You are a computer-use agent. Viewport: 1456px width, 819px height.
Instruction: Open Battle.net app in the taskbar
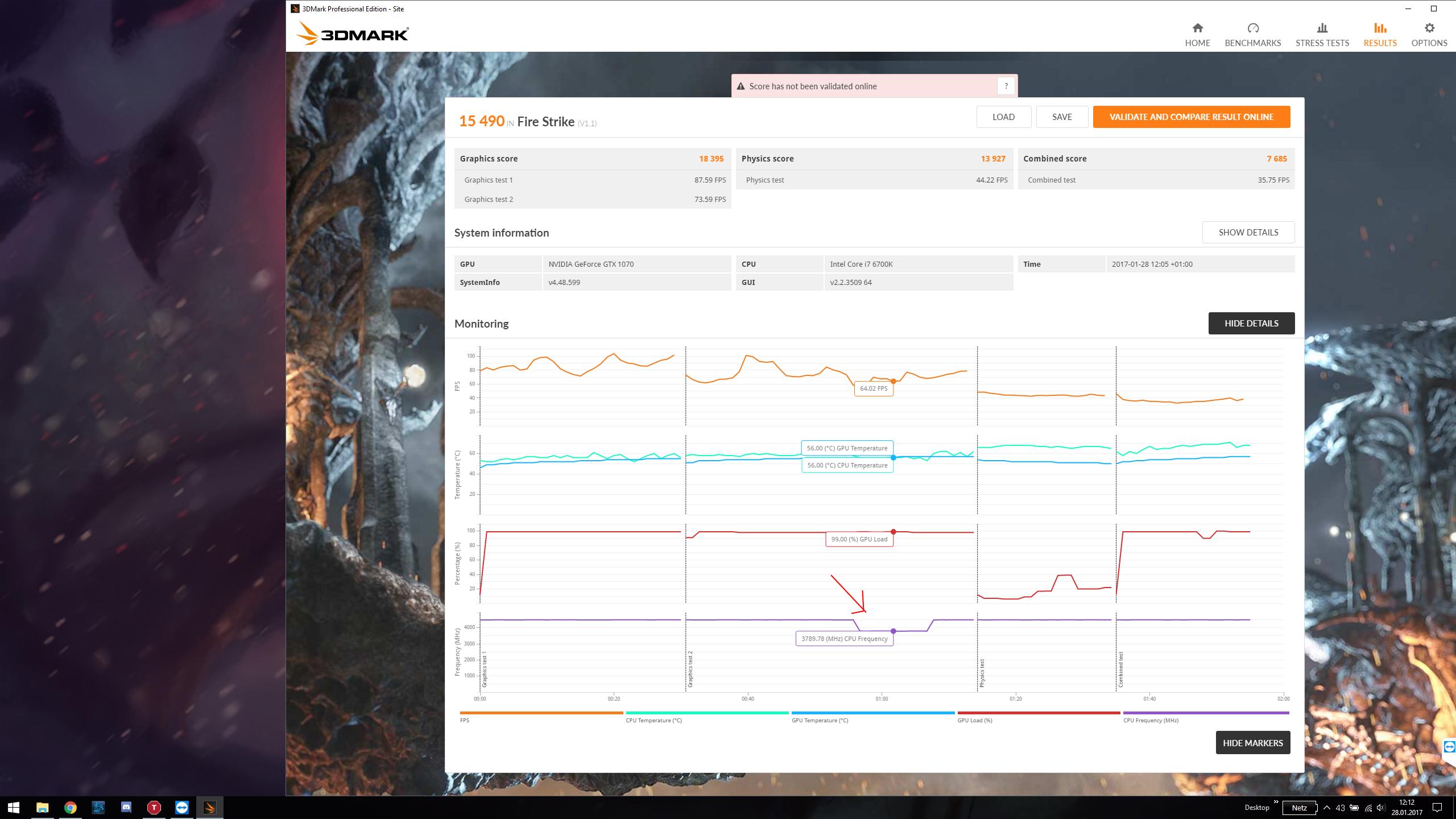click(98, 808)
